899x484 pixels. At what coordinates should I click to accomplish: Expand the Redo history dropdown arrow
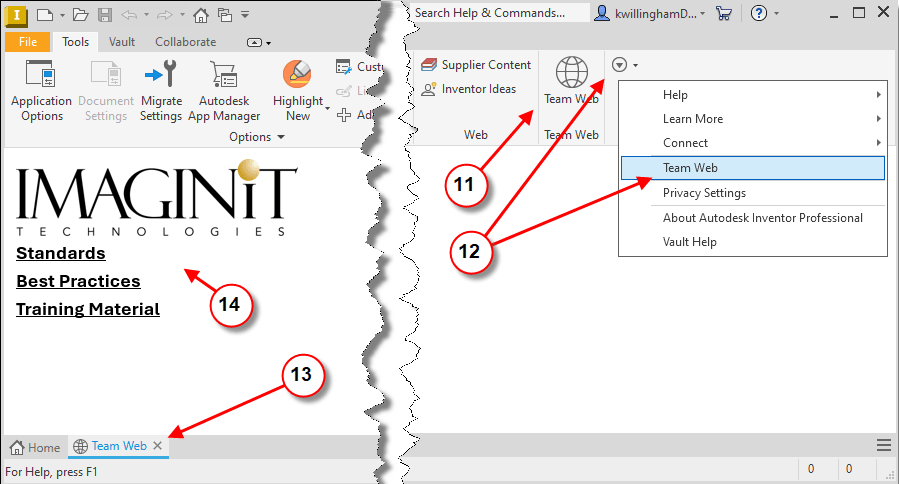coord(182,15)
